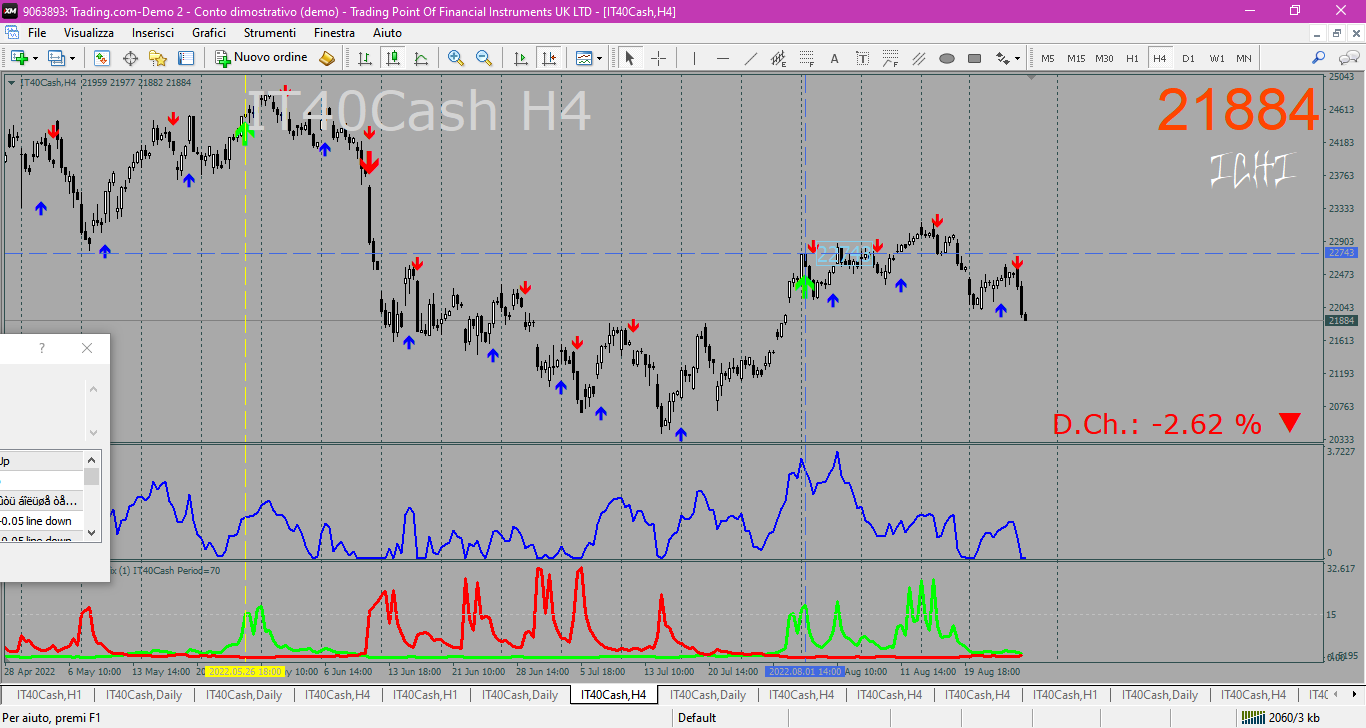Set timeframe to M30
Screen dimensions: 1366x728
tap(1104, 58)
